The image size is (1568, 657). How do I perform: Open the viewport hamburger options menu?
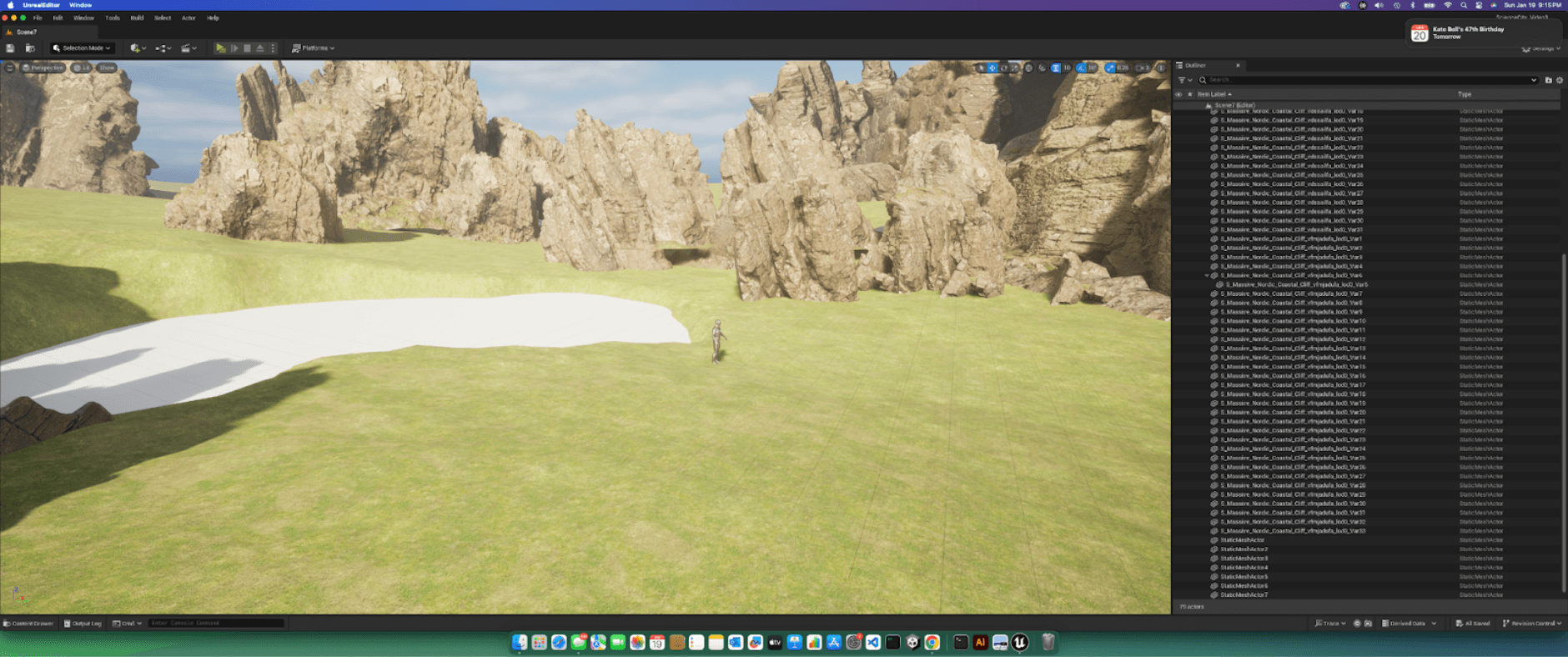click(10, 68)
